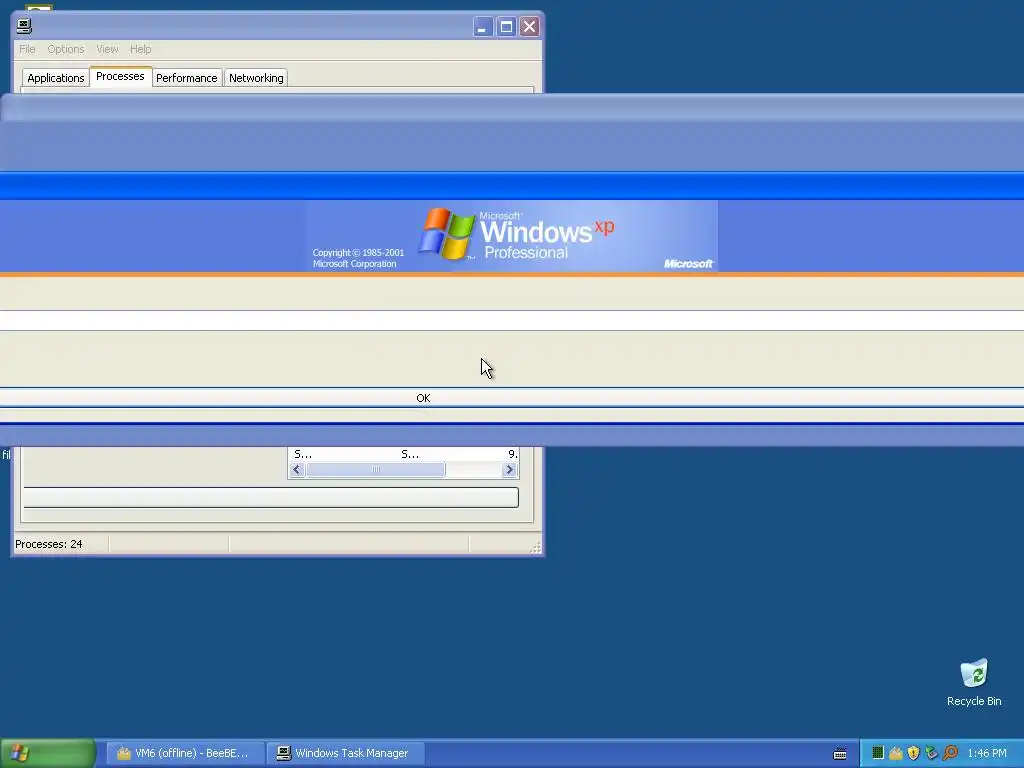Click the Processes: 24 status bar text
1024x768 pixels.
(49, 544)
